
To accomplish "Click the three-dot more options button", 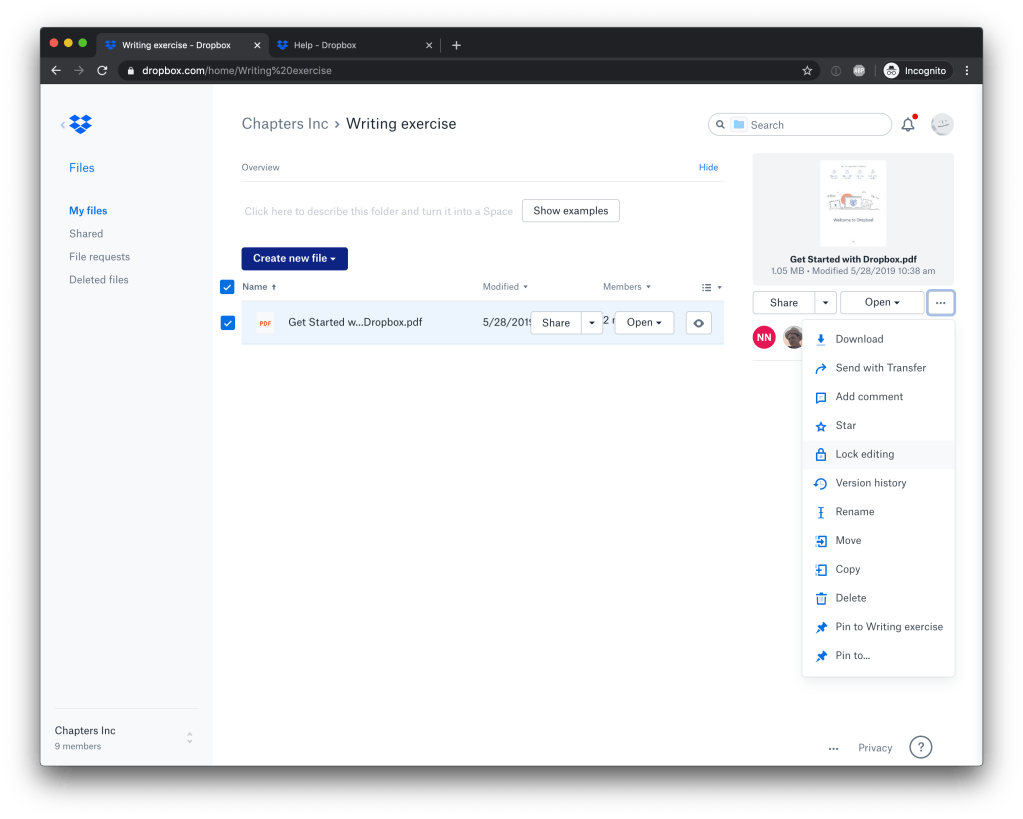I will click(x=940, y=302).
